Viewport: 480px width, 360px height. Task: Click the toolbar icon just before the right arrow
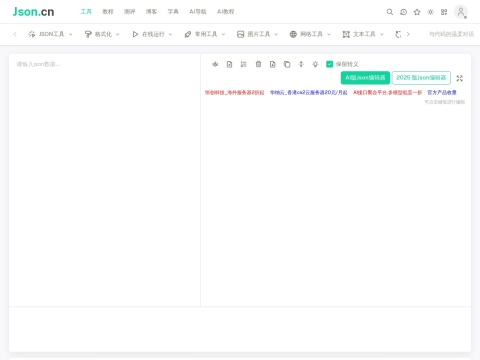pos(398,34)
